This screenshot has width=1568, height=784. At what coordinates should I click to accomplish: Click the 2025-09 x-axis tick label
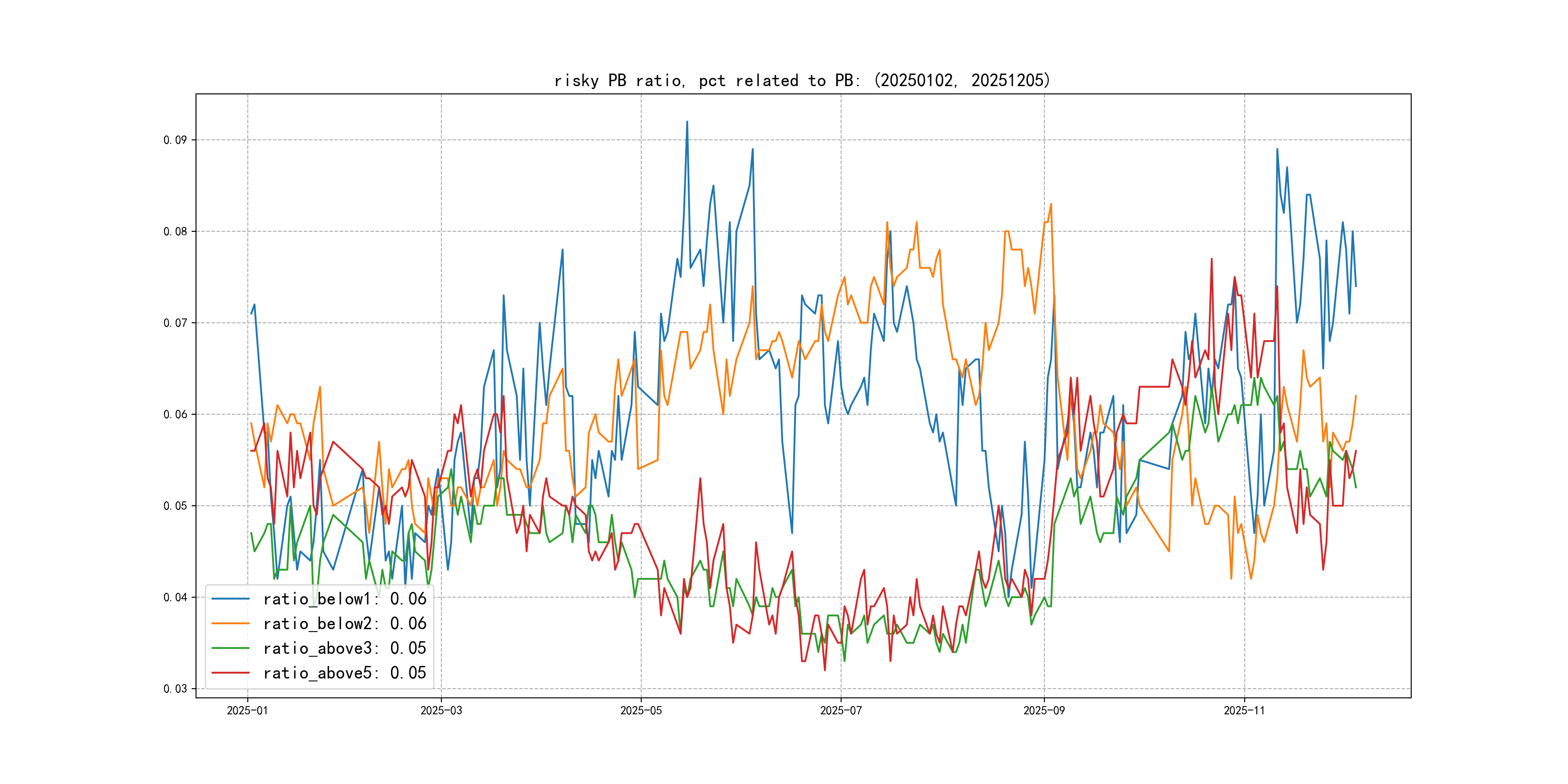pyautogui.click(x=1044, y=711)
